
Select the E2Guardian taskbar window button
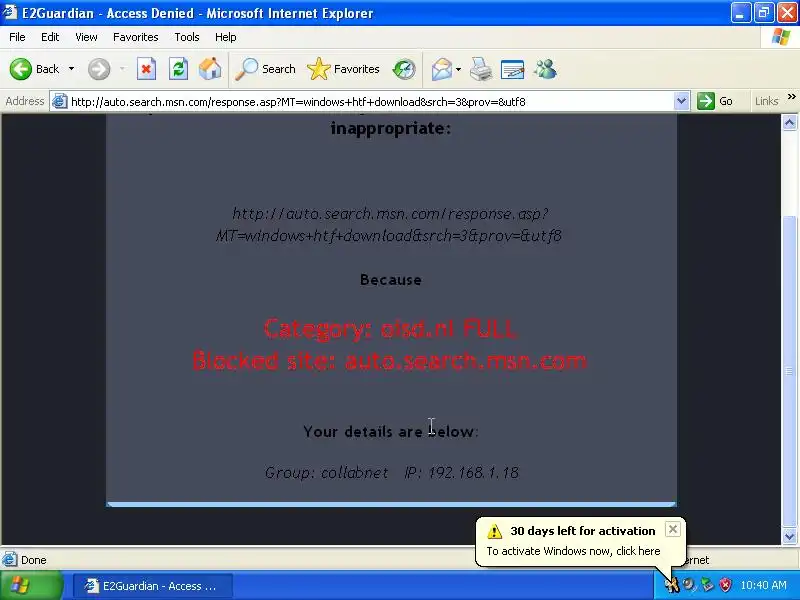coord(153,586)
